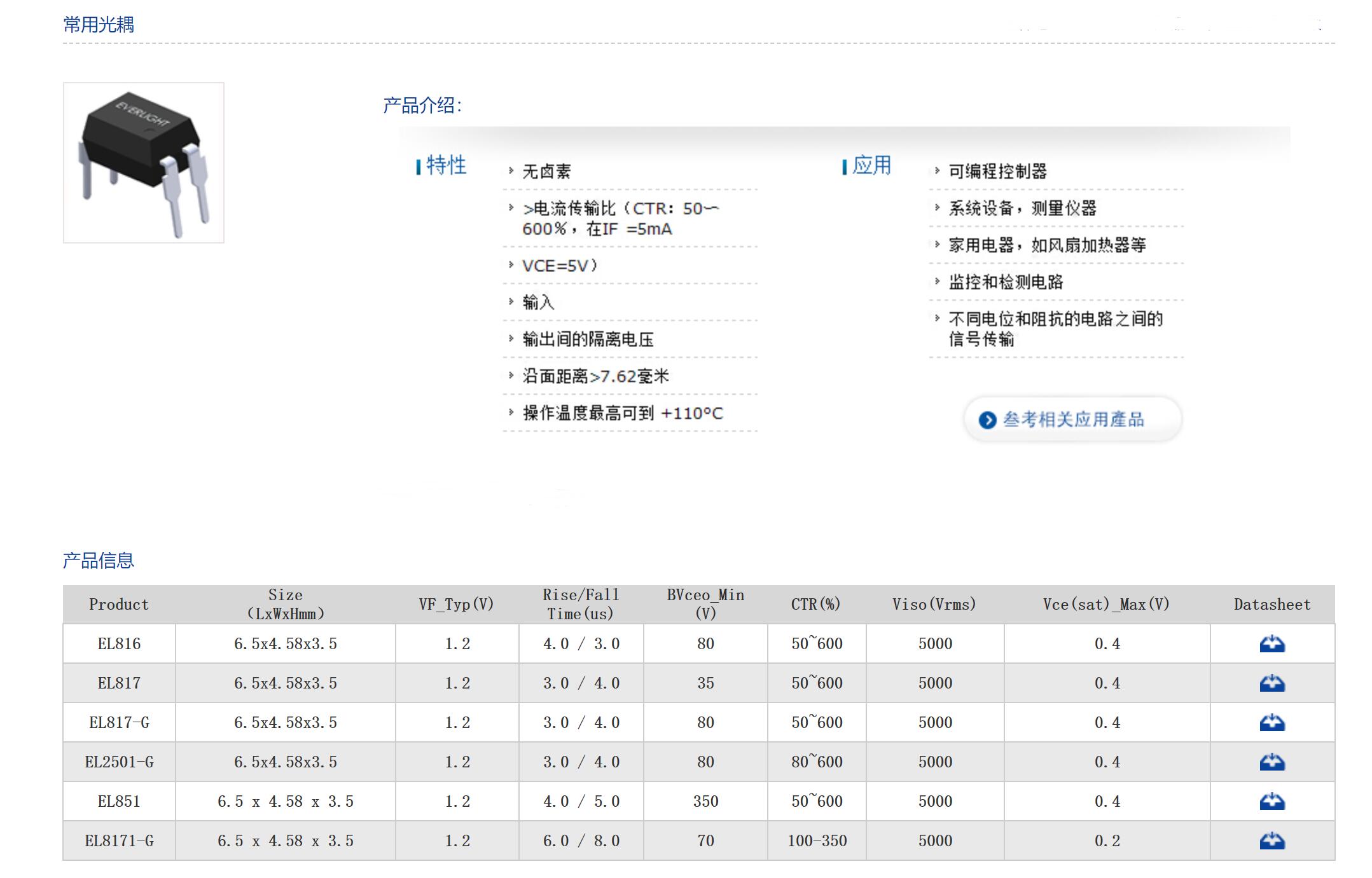Click the EL8171-G product name cell
1372x878 pixels.
[x=119, y=841]
